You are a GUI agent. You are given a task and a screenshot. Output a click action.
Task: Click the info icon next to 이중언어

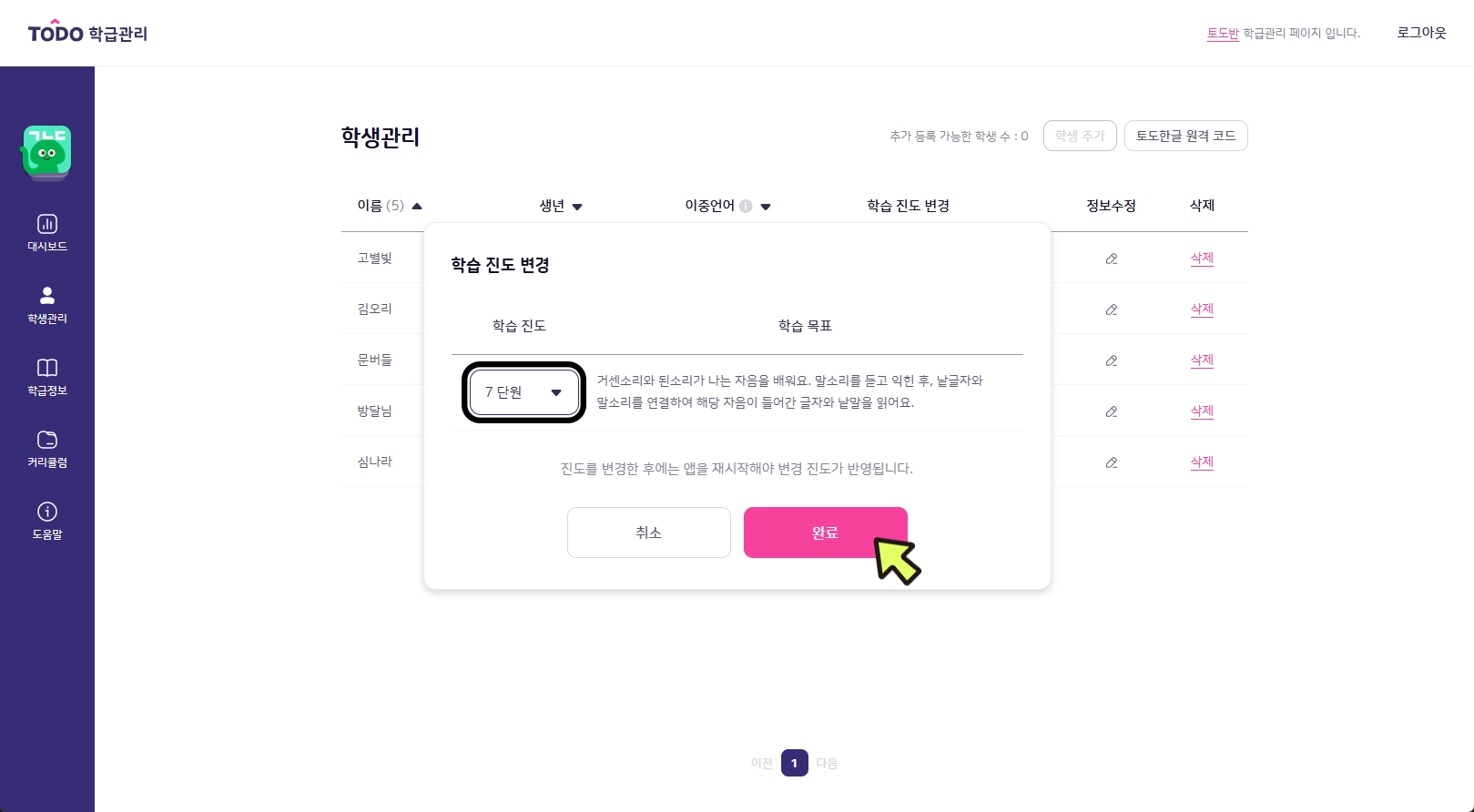[x=746, y=207]
